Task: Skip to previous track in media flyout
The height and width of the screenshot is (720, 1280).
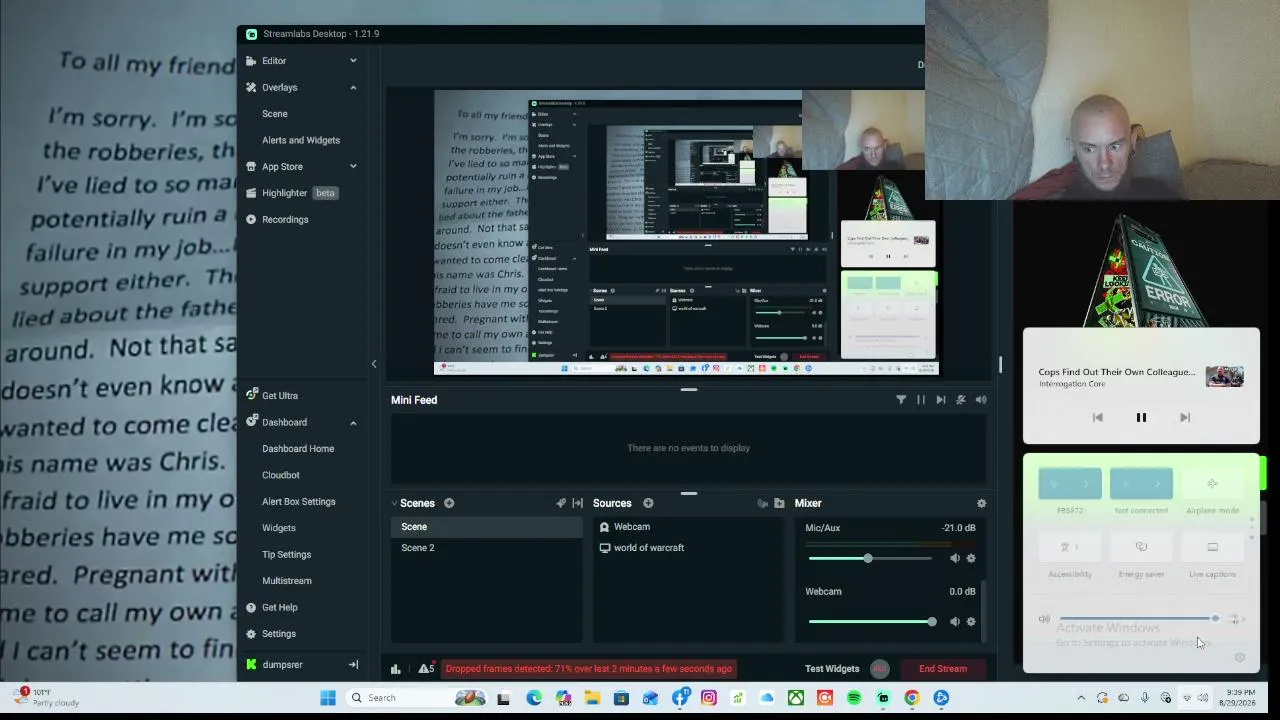Action: 1097,418
